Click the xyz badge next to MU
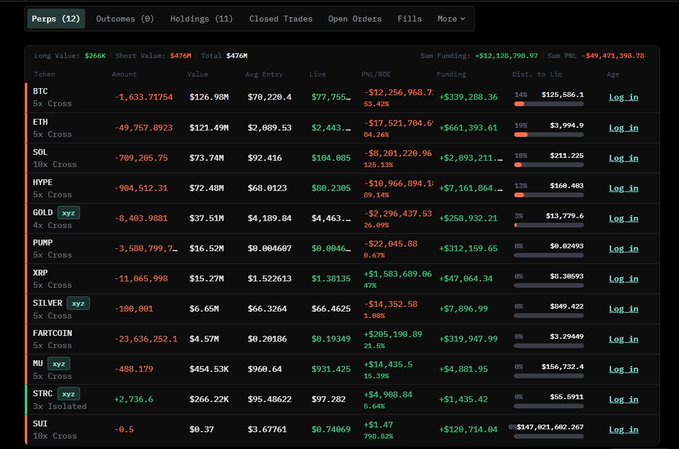Image resolution: width=679 pixels, height=449 pixels. pyautogui.click(x=58, y=363)
